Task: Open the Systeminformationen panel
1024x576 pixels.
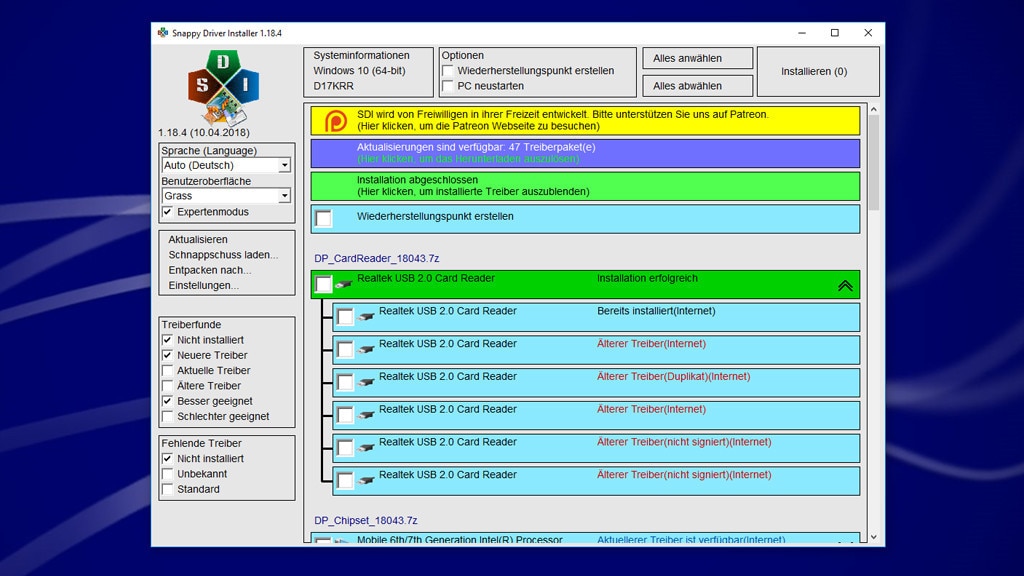Action: (x=368, y=71)
